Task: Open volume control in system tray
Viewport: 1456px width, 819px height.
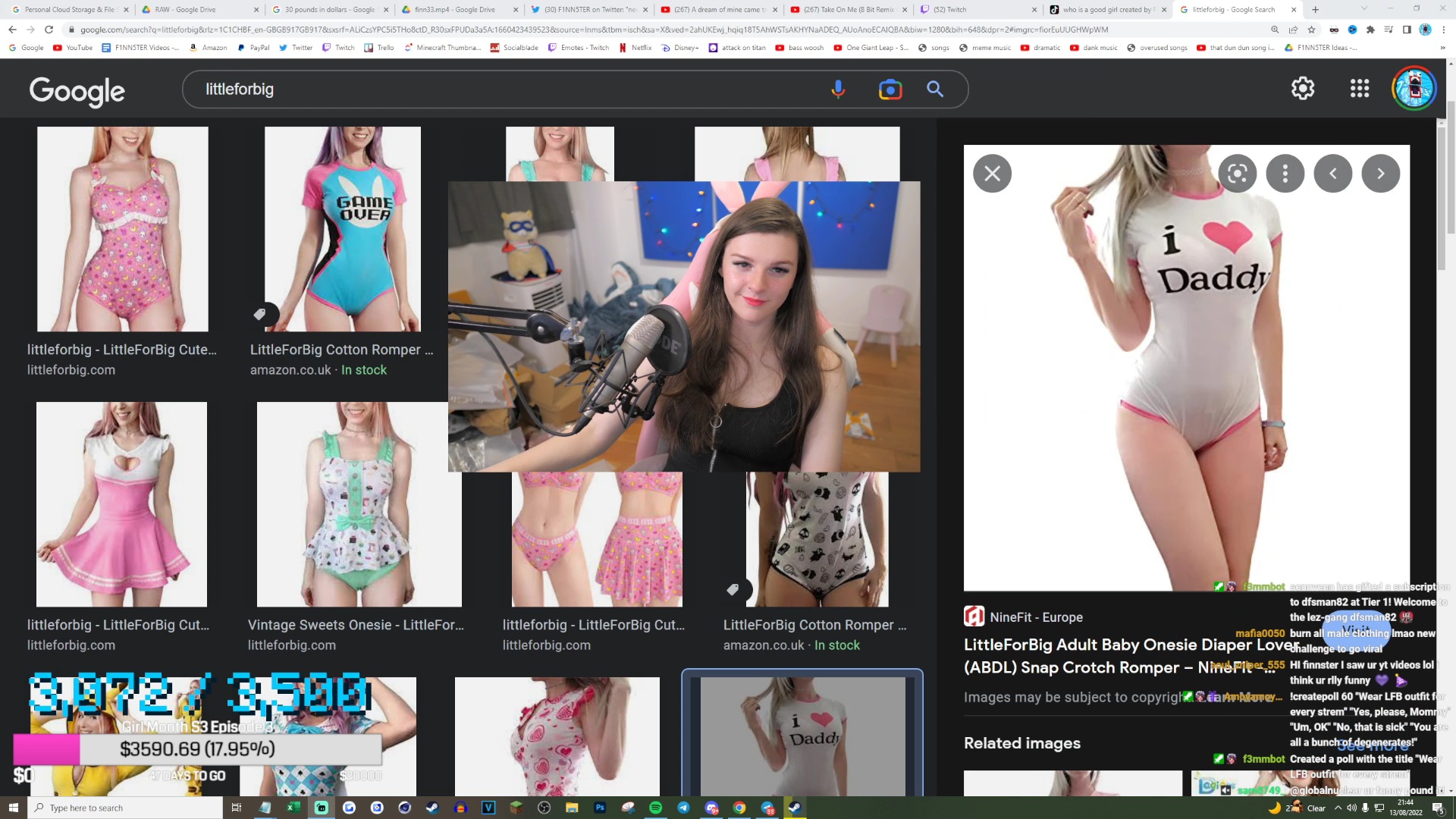Action: [1351, 808]
